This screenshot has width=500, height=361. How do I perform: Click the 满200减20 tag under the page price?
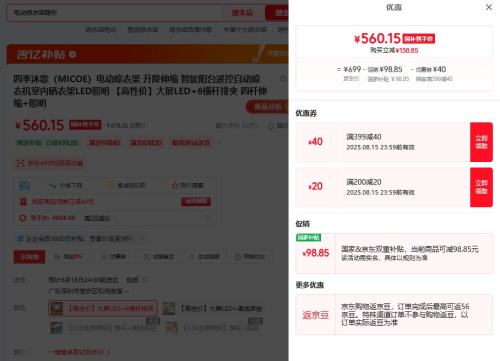tap(146, 143)
